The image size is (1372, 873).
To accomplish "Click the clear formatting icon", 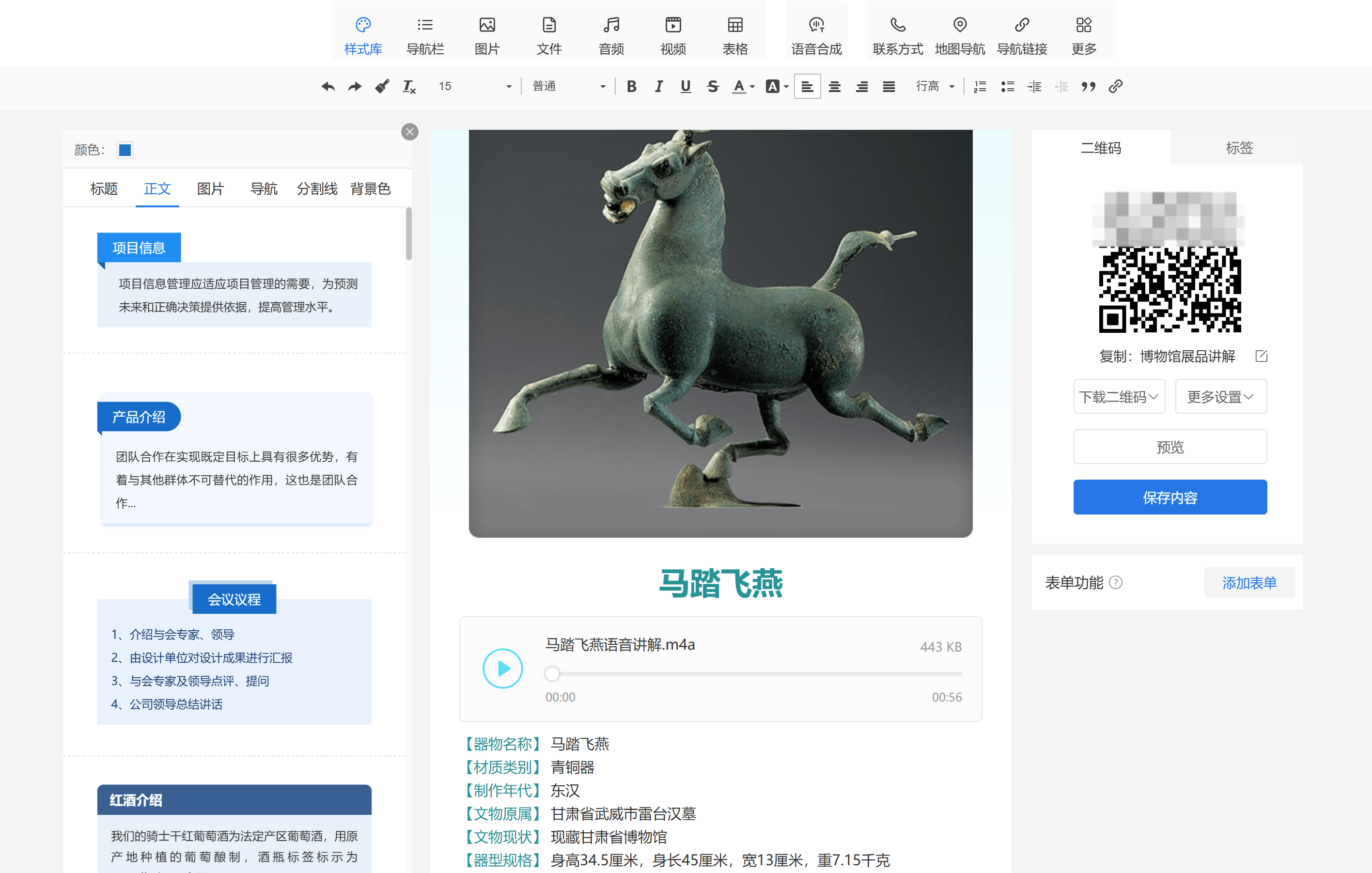I will click(408, 87).
